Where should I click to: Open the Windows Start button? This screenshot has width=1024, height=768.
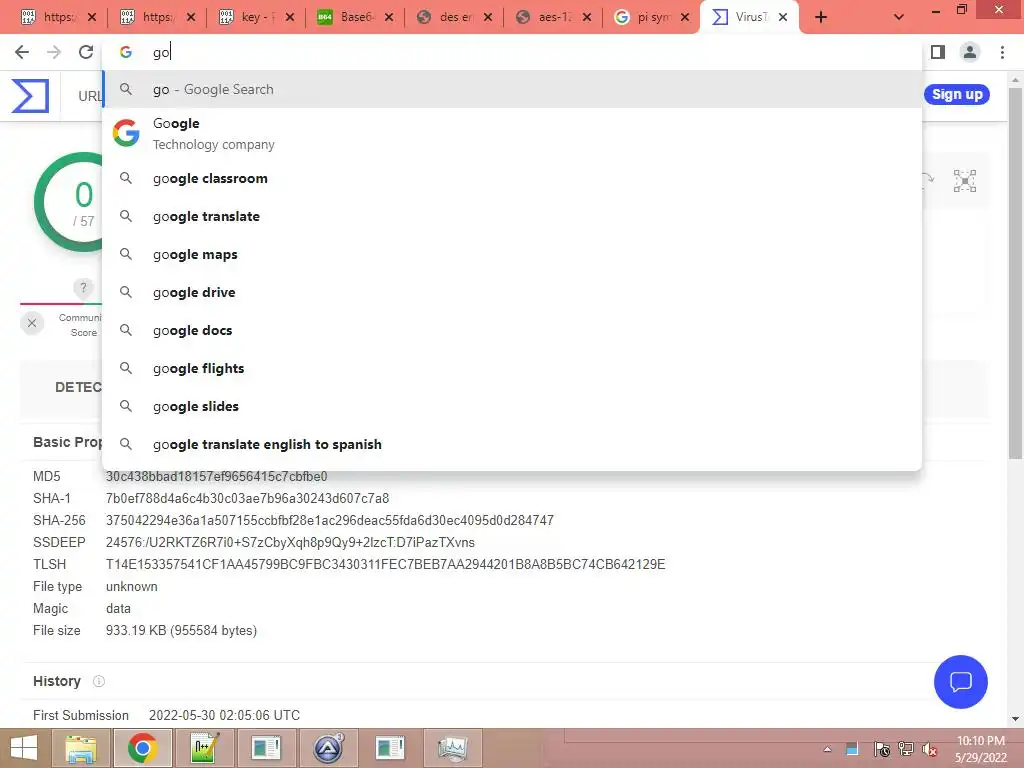24,748
